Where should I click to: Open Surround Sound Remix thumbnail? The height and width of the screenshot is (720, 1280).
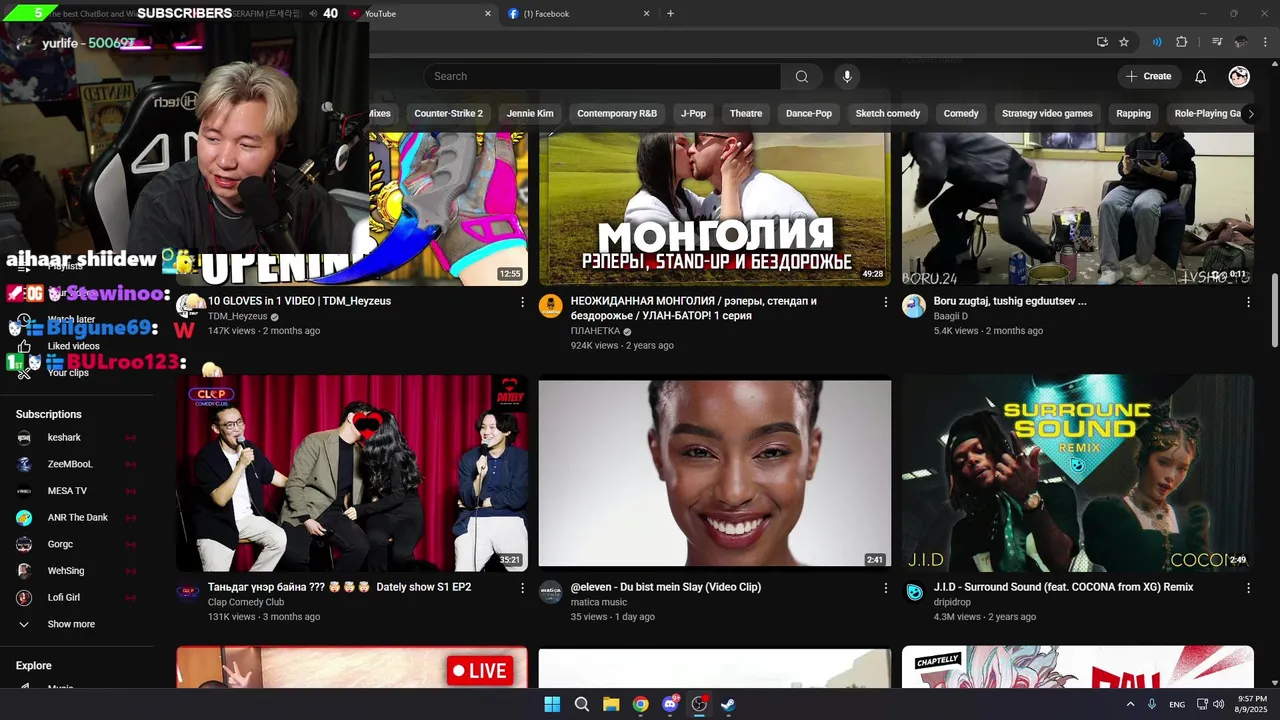click(1077, 473)
